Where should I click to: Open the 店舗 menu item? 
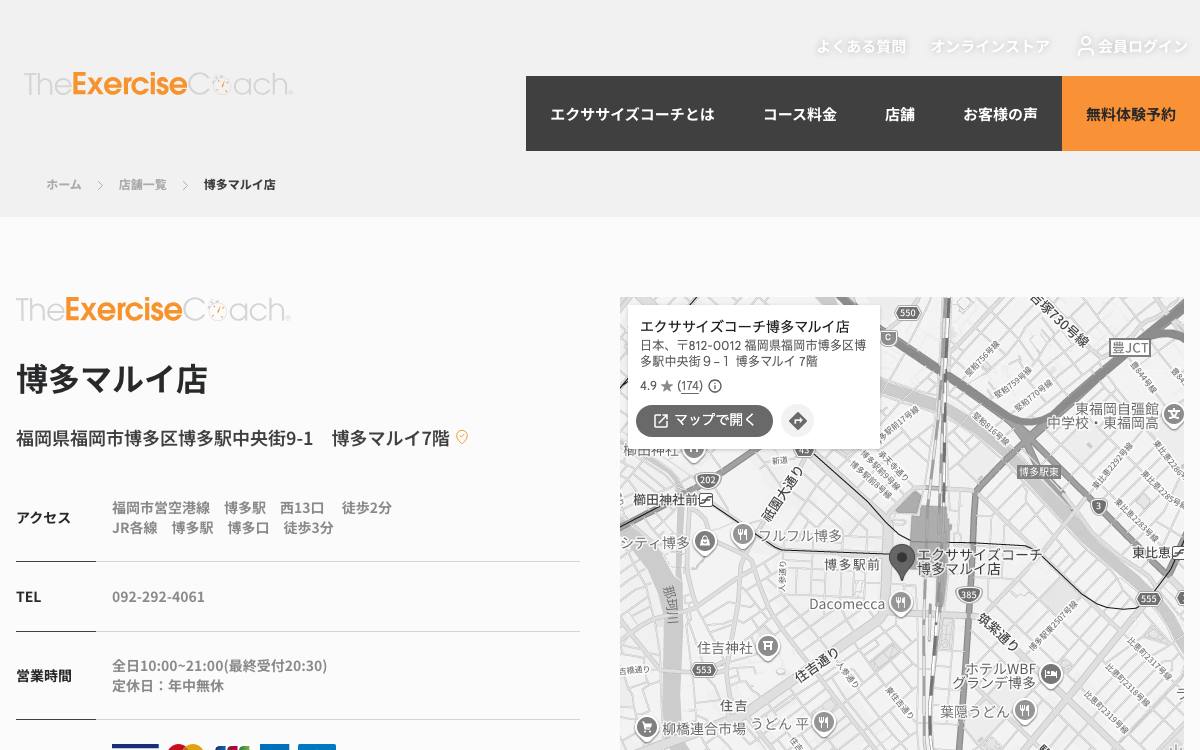900,114
